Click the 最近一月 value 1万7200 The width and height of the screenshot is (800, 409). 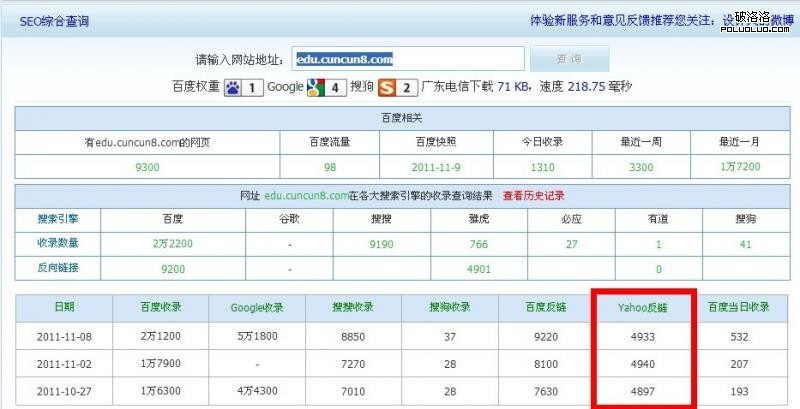pos(741,167)
